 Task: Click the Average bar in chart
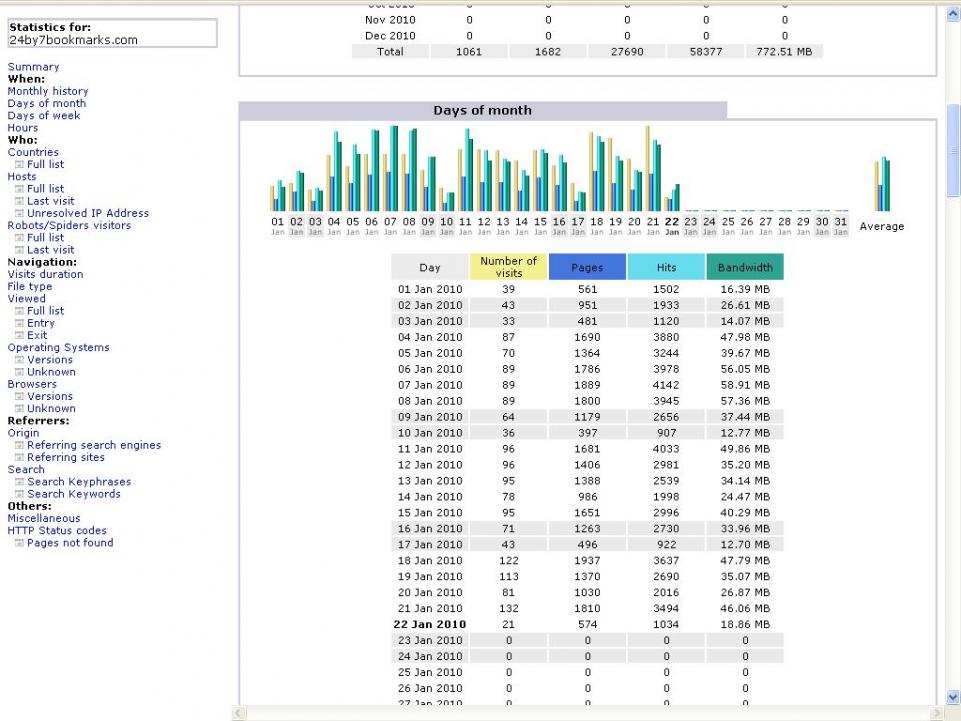[x=882, y=185]
